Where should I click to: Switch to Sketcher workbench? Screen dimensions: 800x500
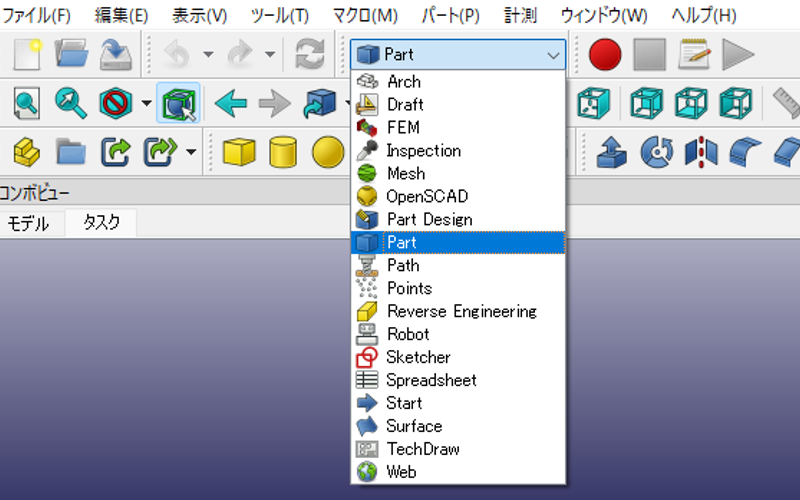click(458, 357)
